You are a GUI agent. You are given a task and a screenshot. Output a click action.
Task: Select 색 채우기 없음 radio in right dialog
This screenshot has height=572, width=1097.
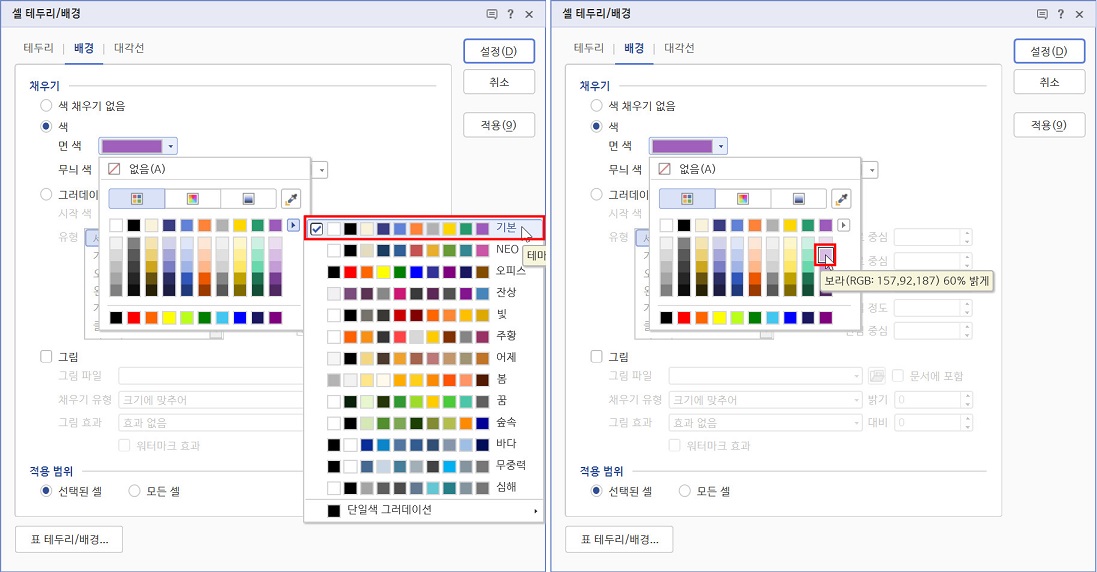[597, 106]
